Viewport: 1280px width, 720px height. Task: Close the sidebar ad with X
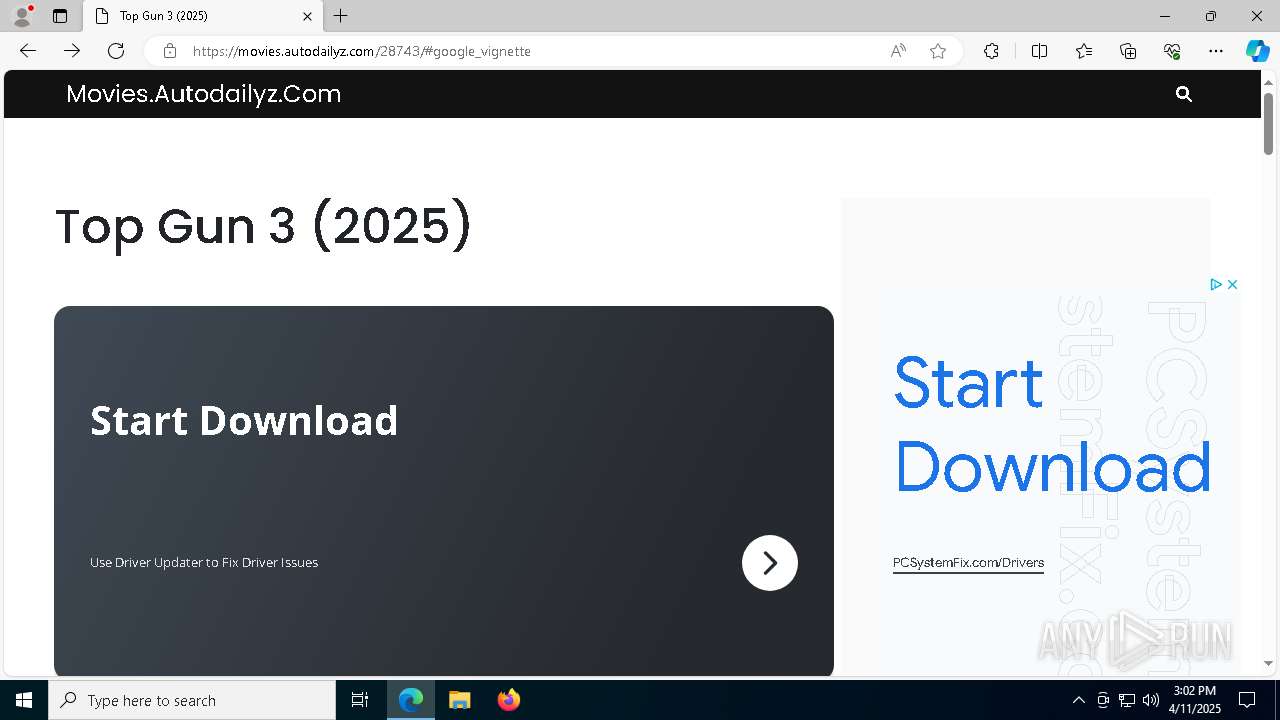click(1233, 285)
